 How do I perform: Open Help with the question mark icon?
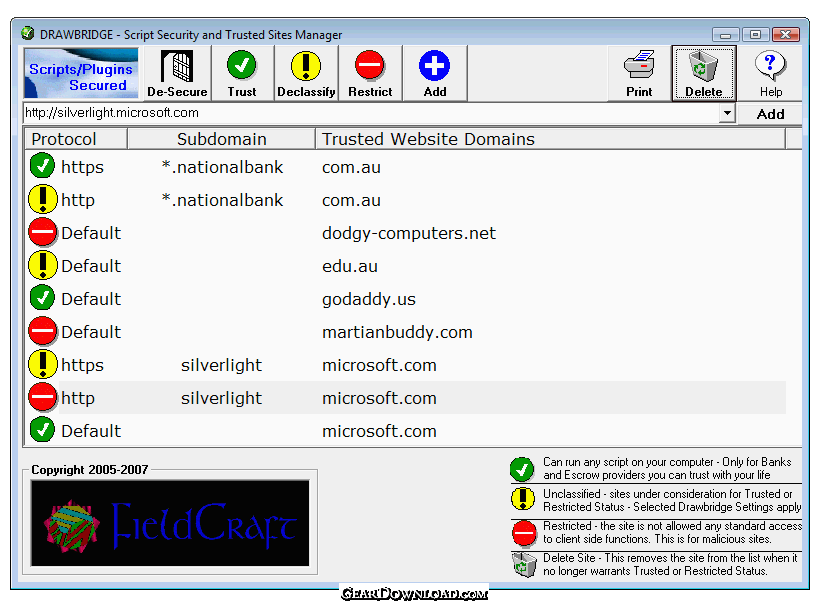tap(770, 65)
